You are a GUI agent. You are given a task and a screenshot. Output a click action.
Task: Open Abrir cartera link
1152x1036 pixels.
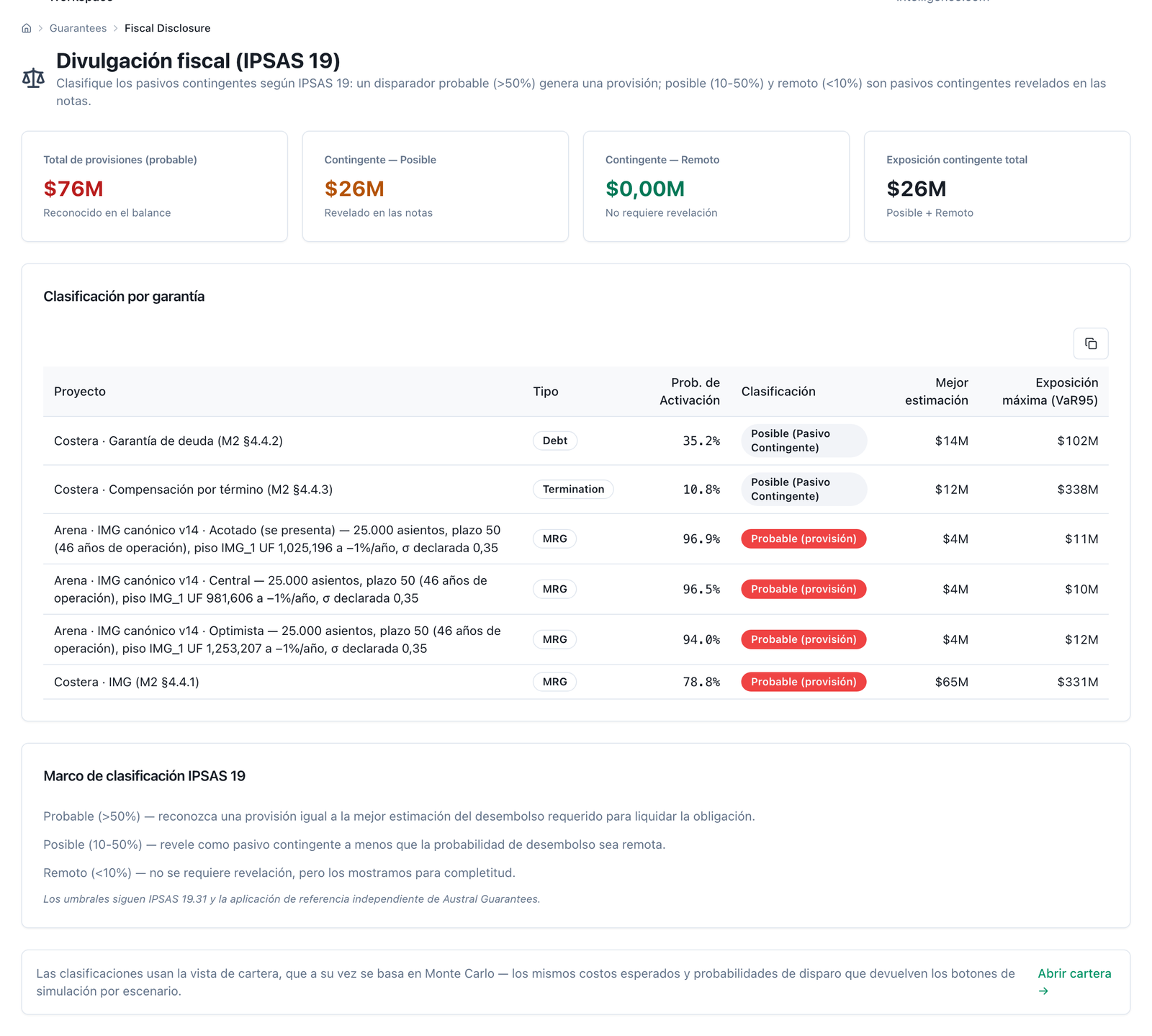coord(1074,982)
